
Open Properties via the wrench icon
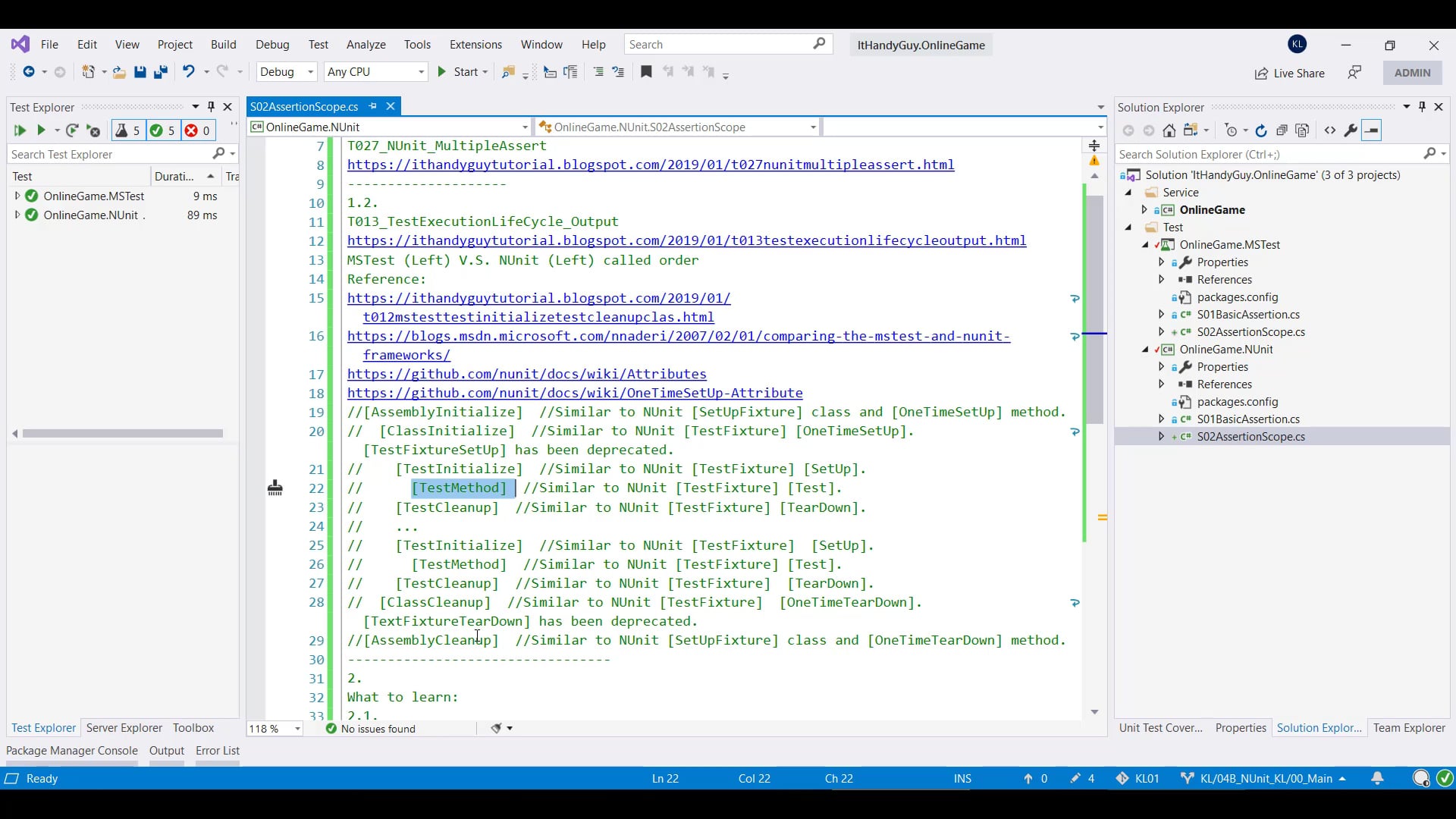1351,130
